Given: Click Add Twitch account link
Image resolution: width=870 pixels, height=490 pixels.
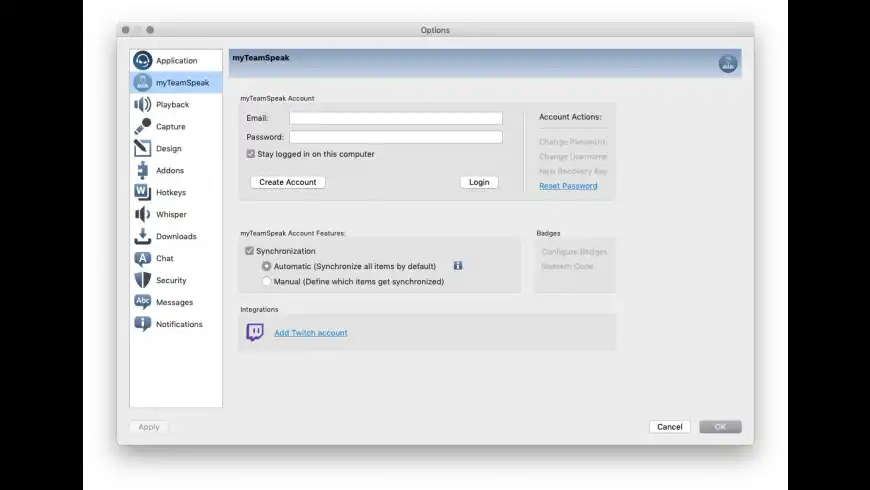Looking at the screenshot, I should [311, 333].
